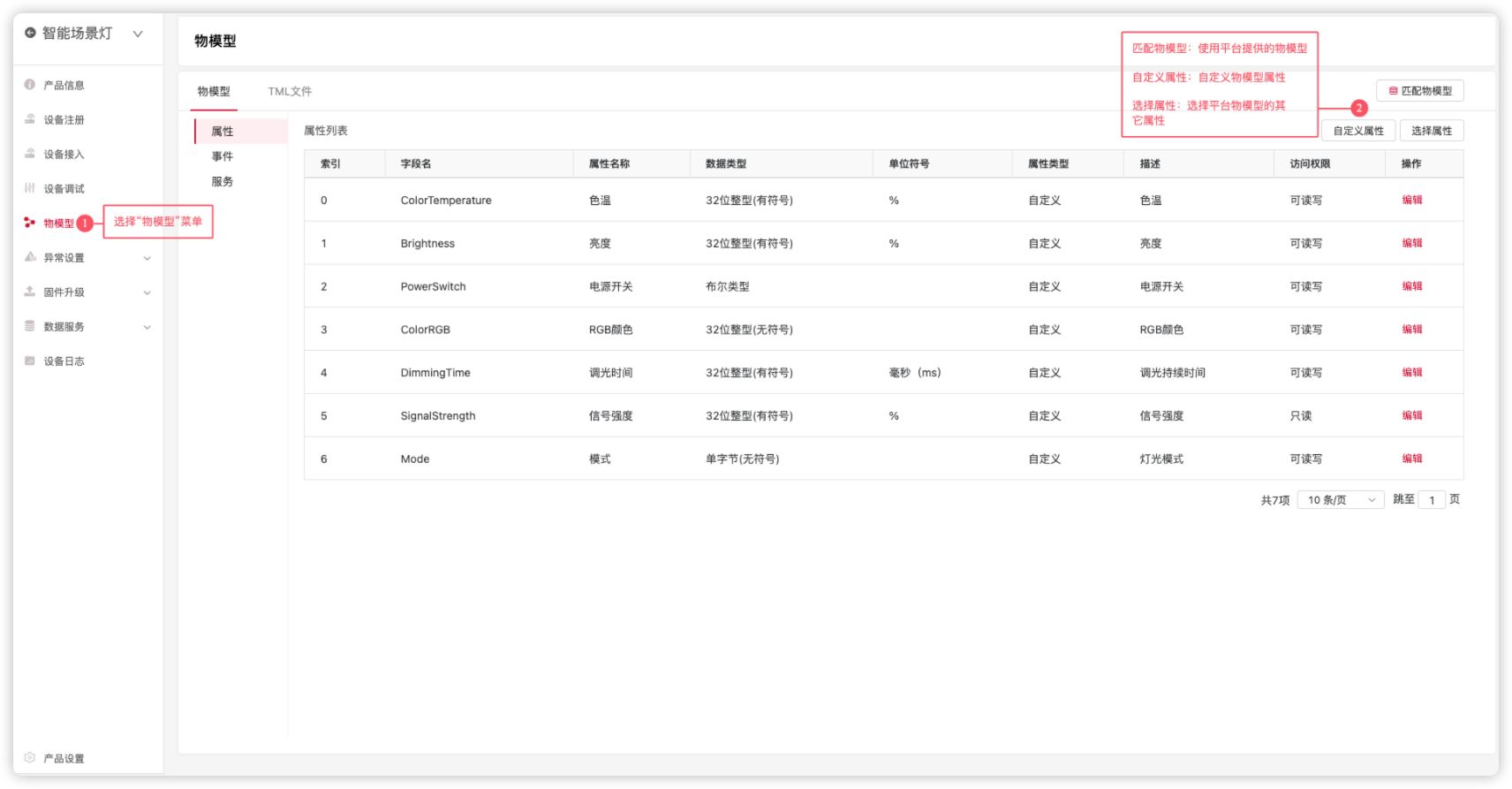This screenshot has width=1512, height=789.
Task: Click the 产品信息 sidebar icon
Action: click(30, 85)
